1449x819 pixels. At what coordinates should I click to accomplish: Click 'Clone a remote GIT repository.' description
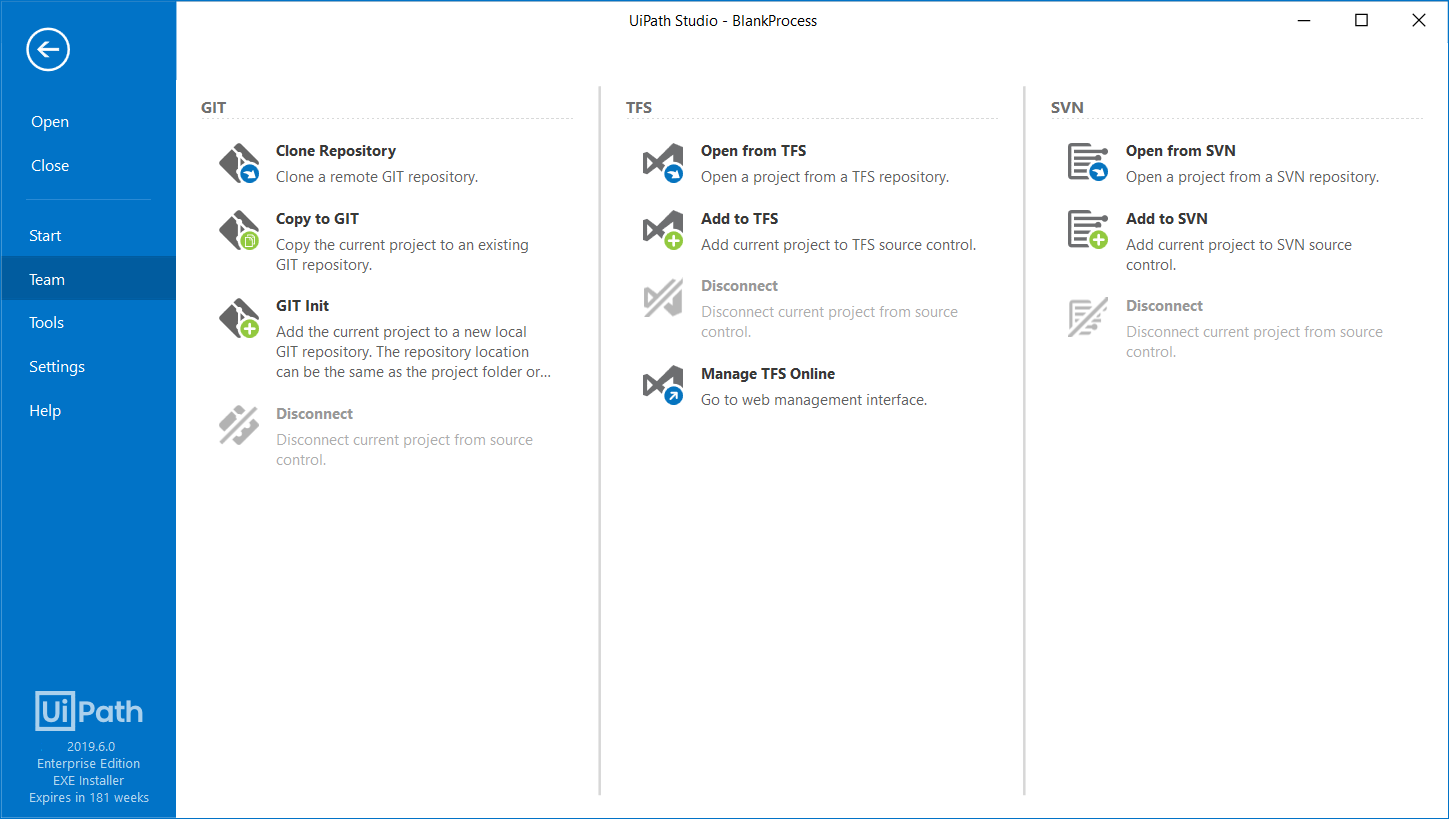tap(377, 177)
